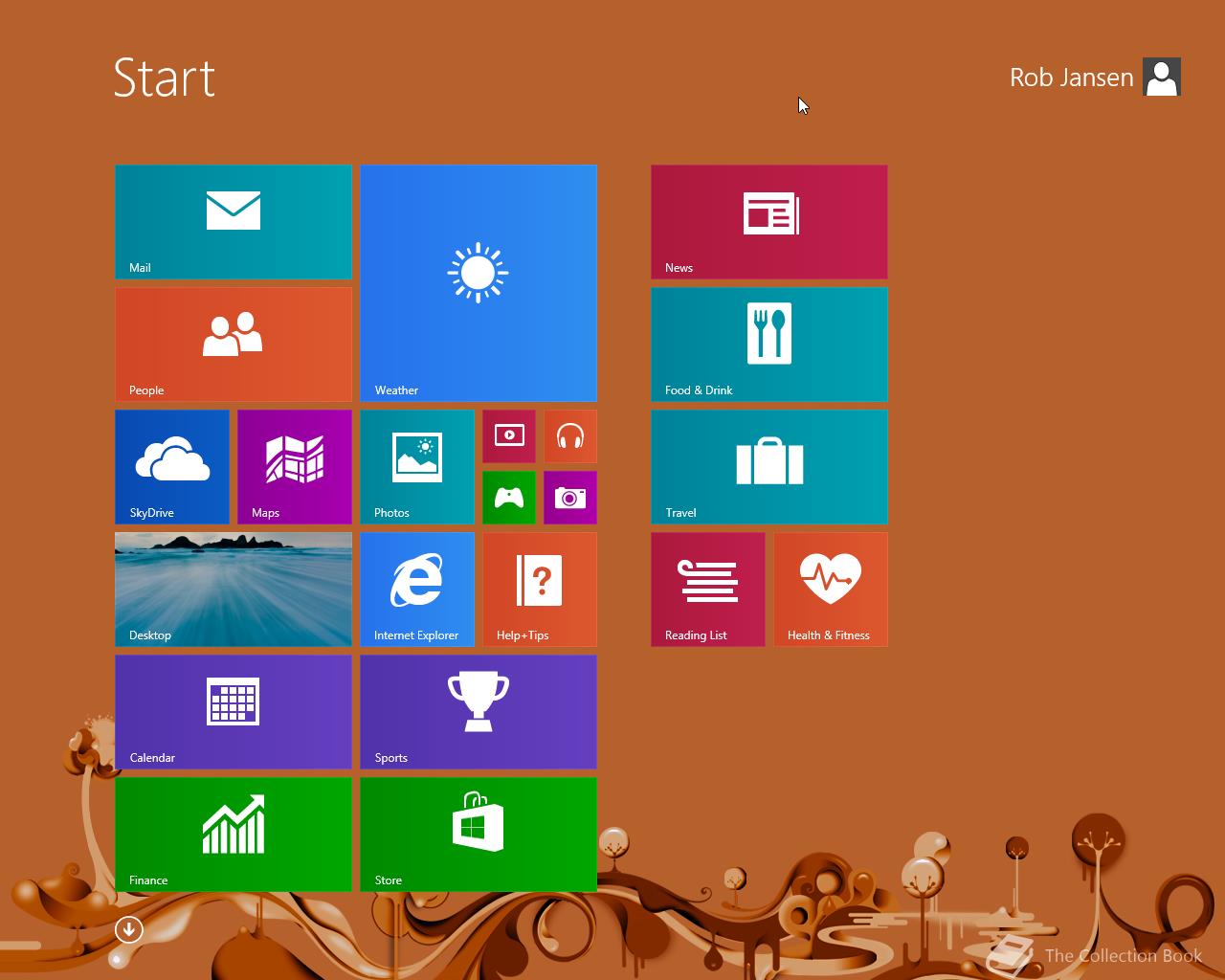
Task: Open the Help+Tips tile
Action: pos(540,590)
